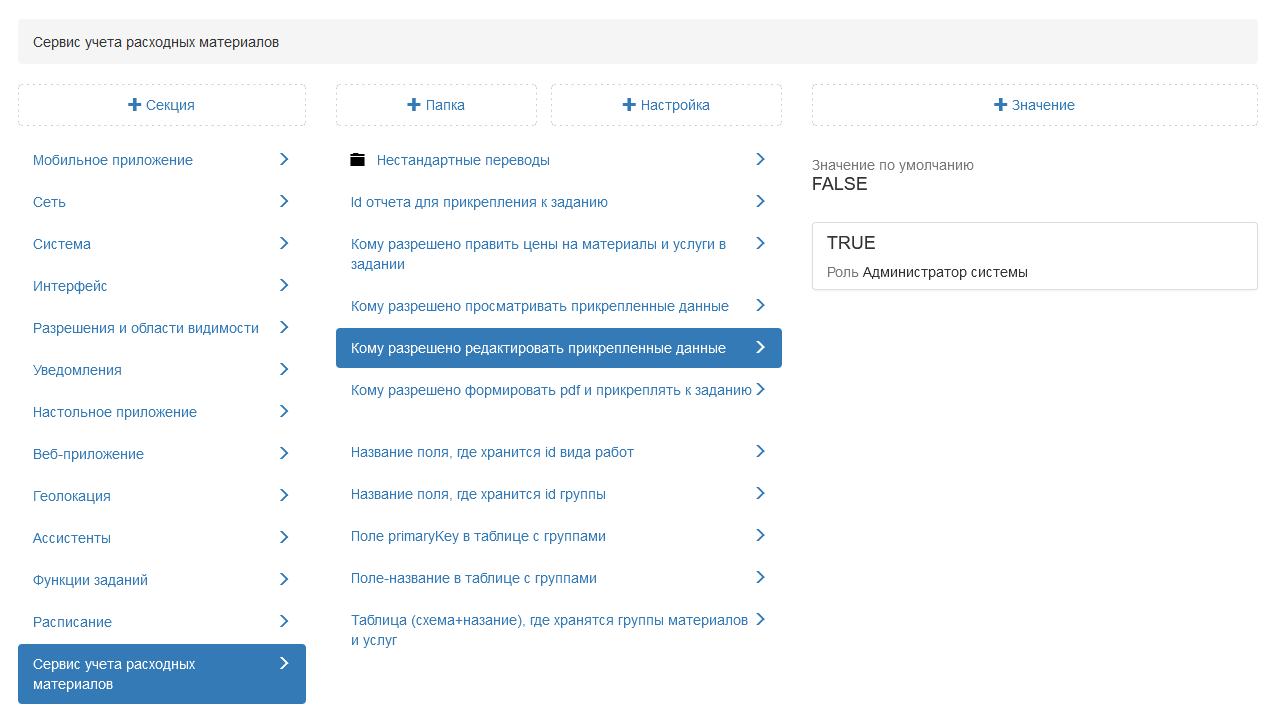Expand the Нестандартные переводы folder
The width and height of the screenshot is (1277, 717).
point(463,160)
